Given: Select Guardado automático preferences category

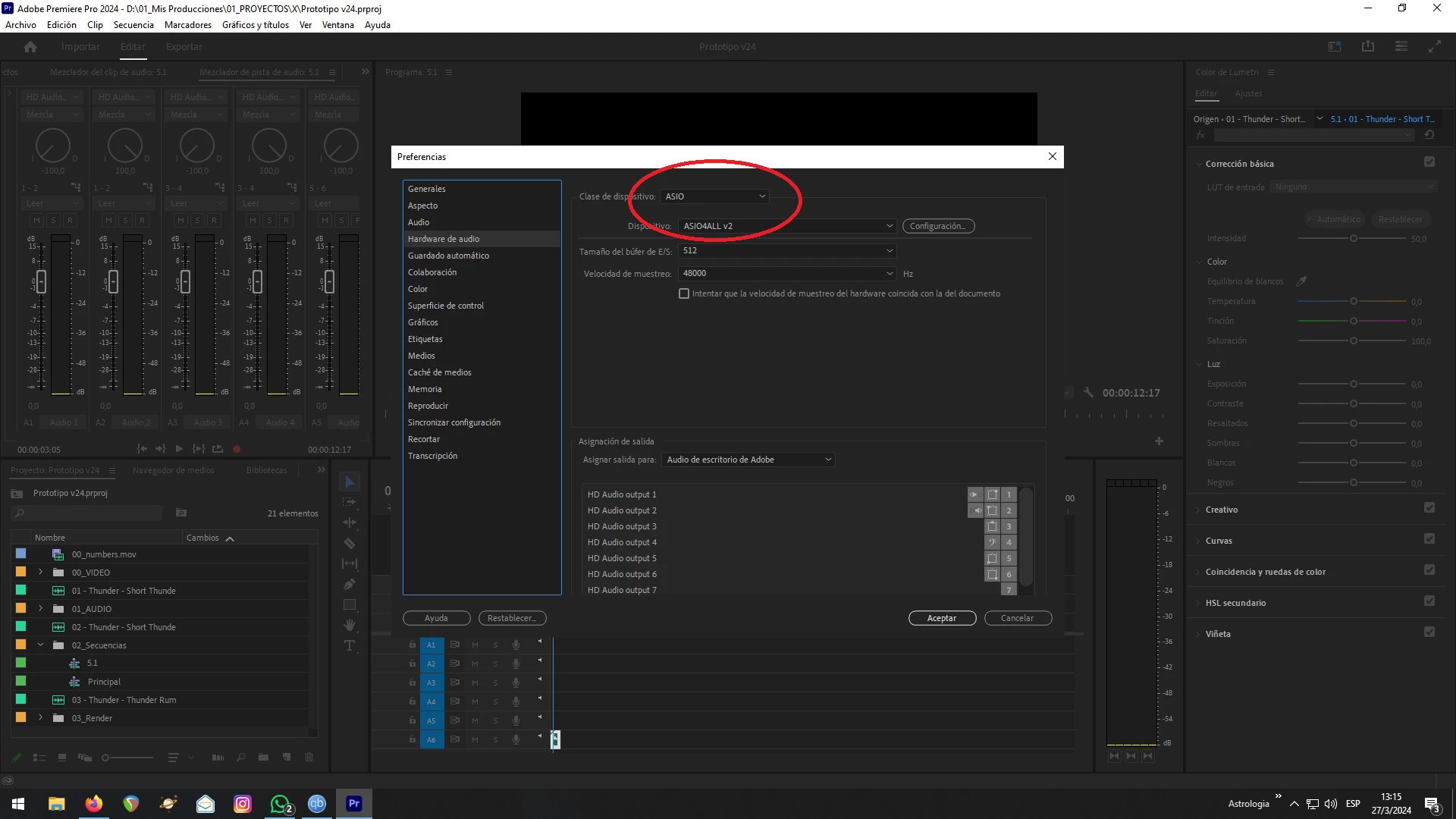Looking at the screenshot, I should click(448, 256).
